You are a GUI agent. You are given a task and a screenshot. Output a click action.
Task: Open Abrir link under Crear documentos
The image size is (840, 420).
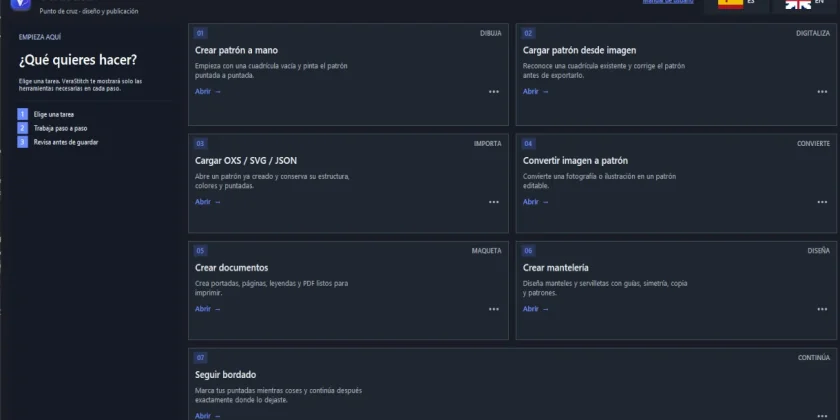click(x=208, y=309)
